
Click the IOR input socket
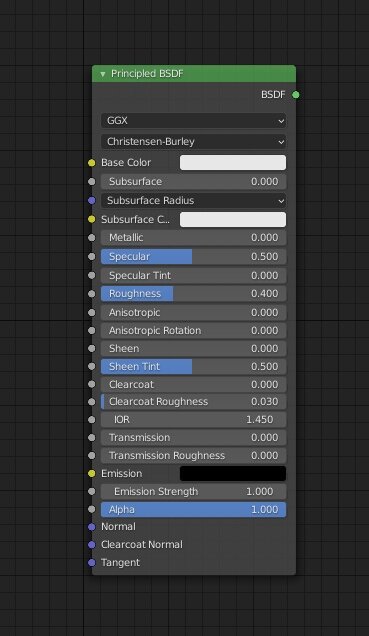(x=92, y=419)
